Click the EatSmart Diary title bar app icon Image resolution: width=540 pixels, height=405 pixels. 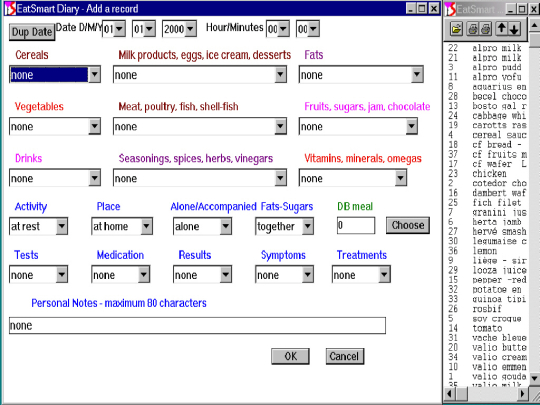tap(10, 9)
